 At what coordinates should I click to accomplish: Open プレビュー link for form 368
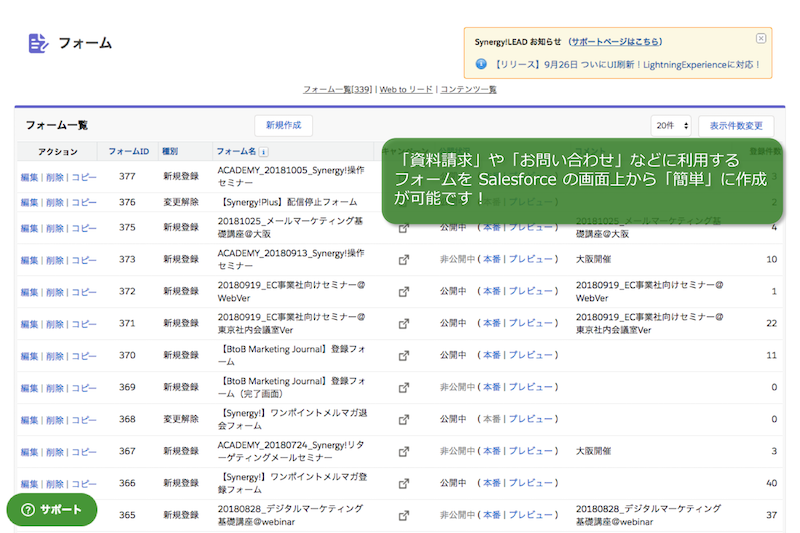(531, 419)
